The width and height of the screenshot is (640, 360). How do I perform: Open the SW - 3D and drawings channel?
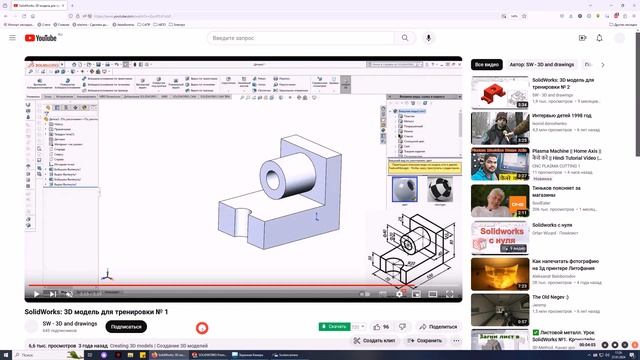click(70, 323)
